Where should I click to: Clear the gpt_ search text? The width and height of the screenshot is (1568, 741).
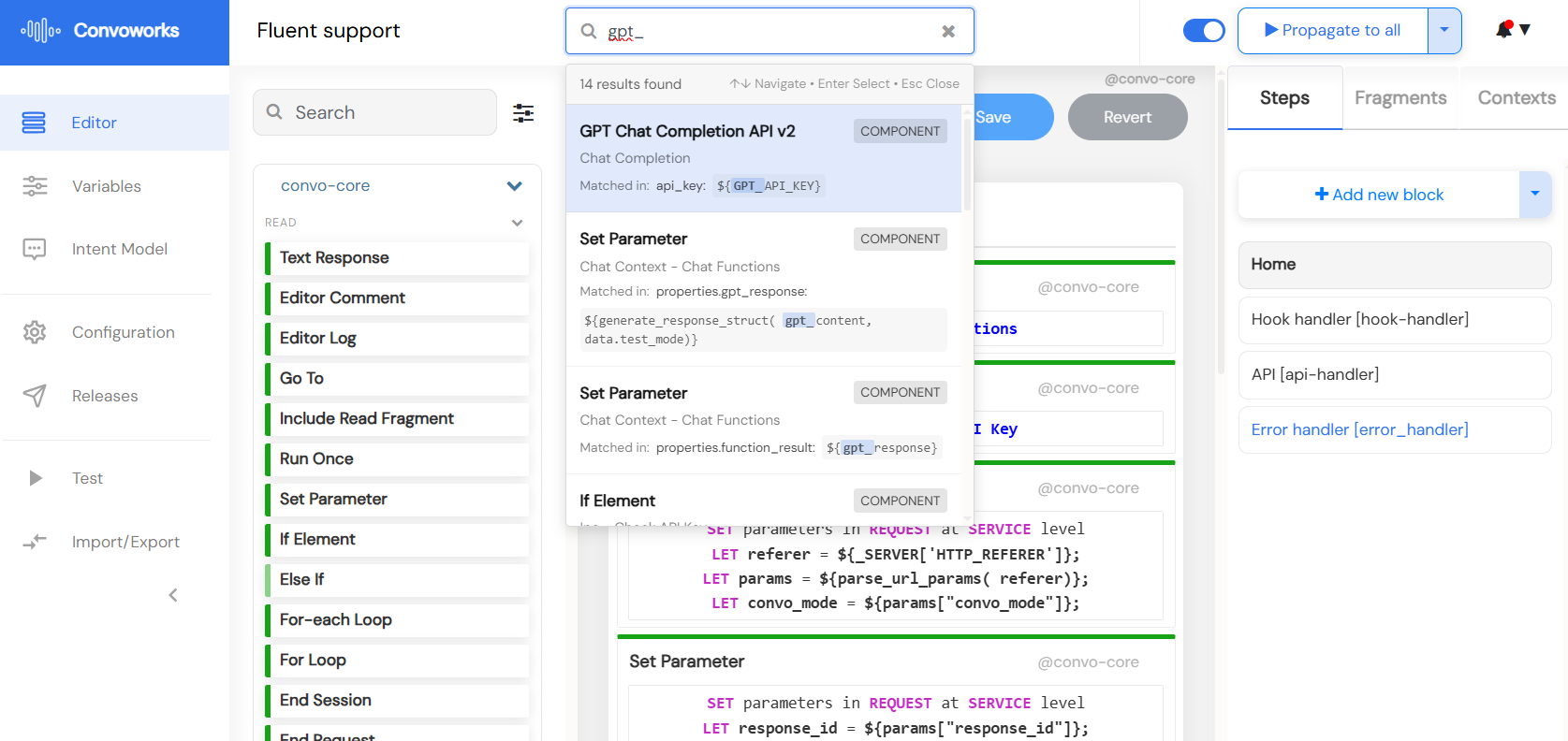click(x=948, y=31)
